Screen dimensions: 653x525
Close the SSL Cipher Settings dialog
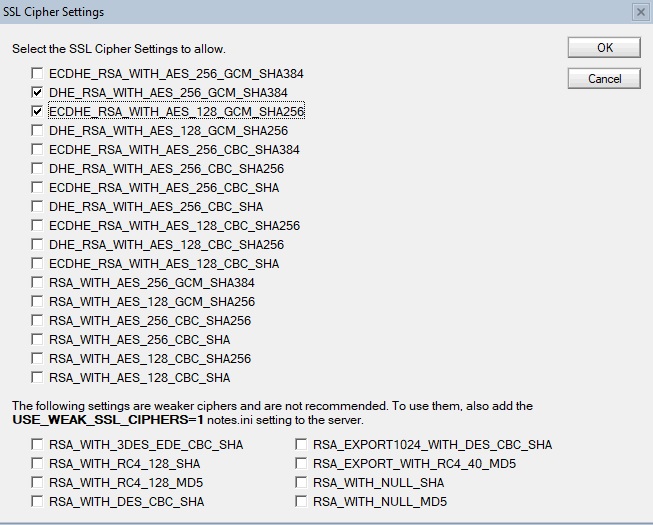tap(641, 12)
